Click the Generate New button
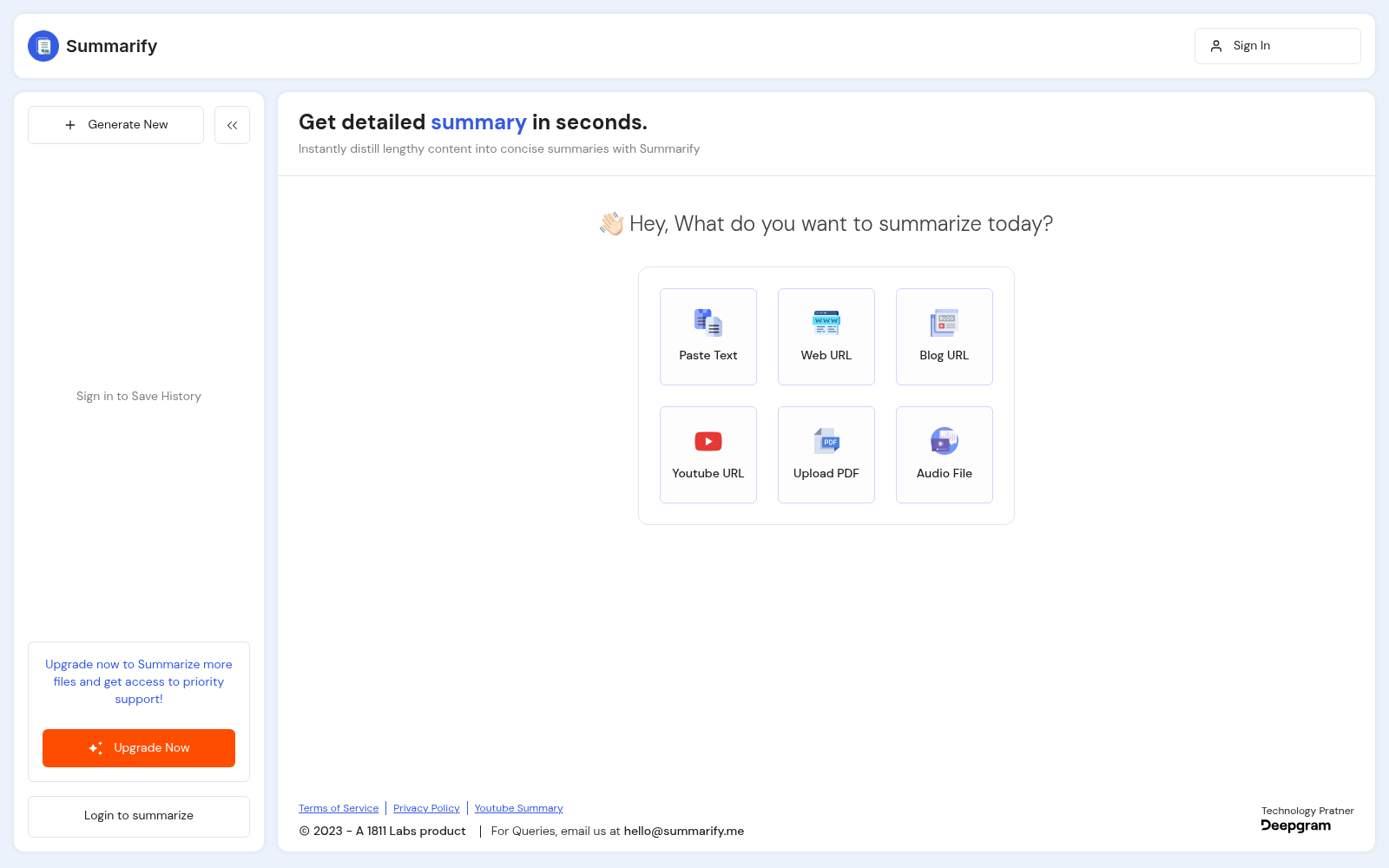Image resolution: width=1389 pixels, height=868 pixels. point(115,125)
